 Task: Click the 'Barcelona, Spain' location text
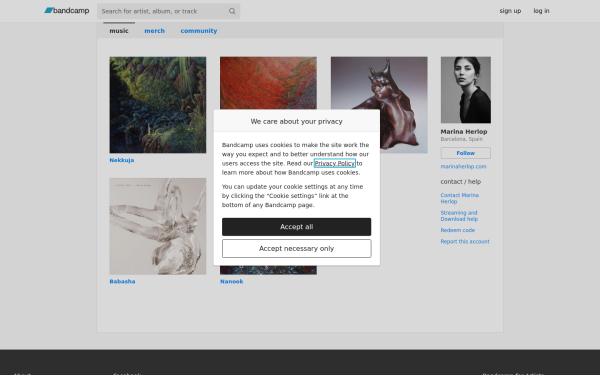461,139
